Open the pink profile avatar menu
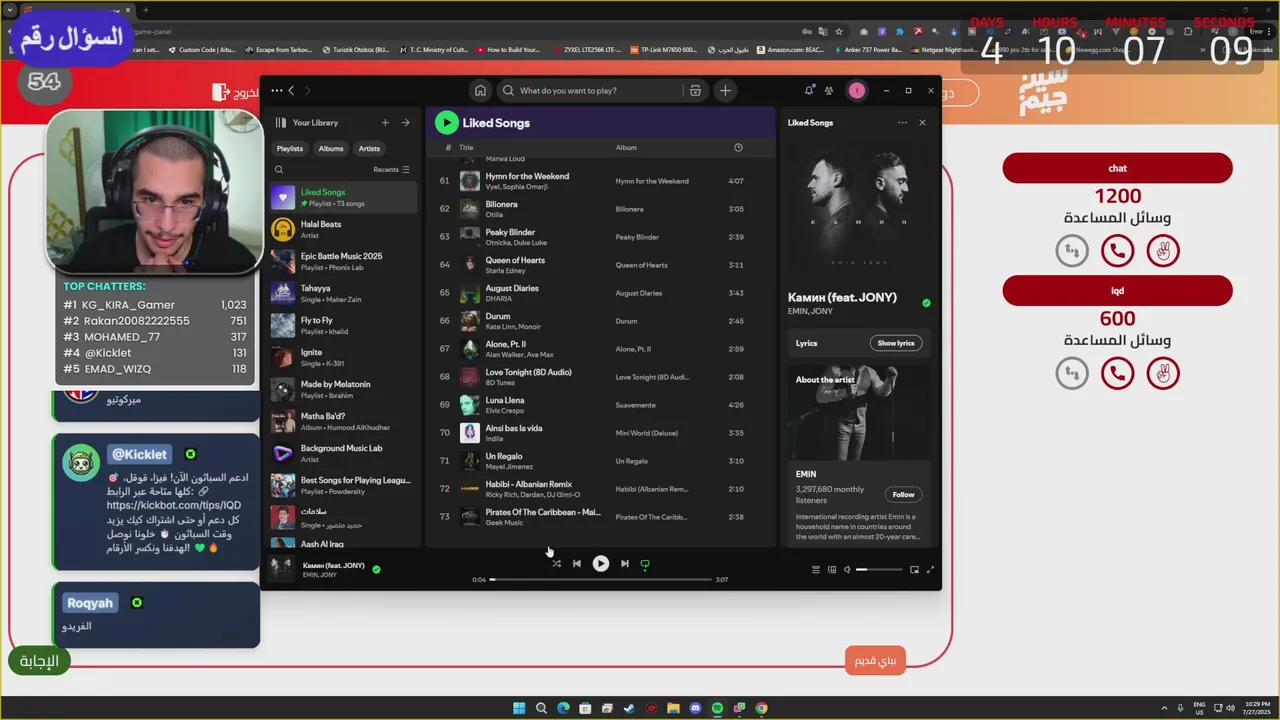The width and height of the screenshot is (1280, 720). 857,91
